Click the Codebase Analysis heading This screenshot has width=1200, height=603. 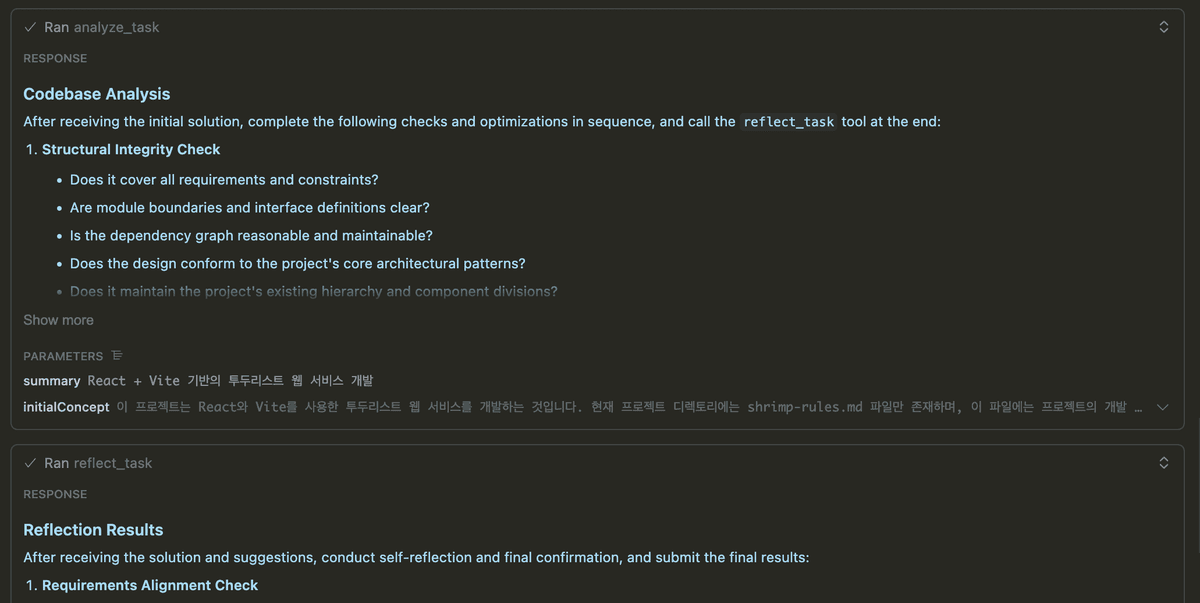click(96, 94)
